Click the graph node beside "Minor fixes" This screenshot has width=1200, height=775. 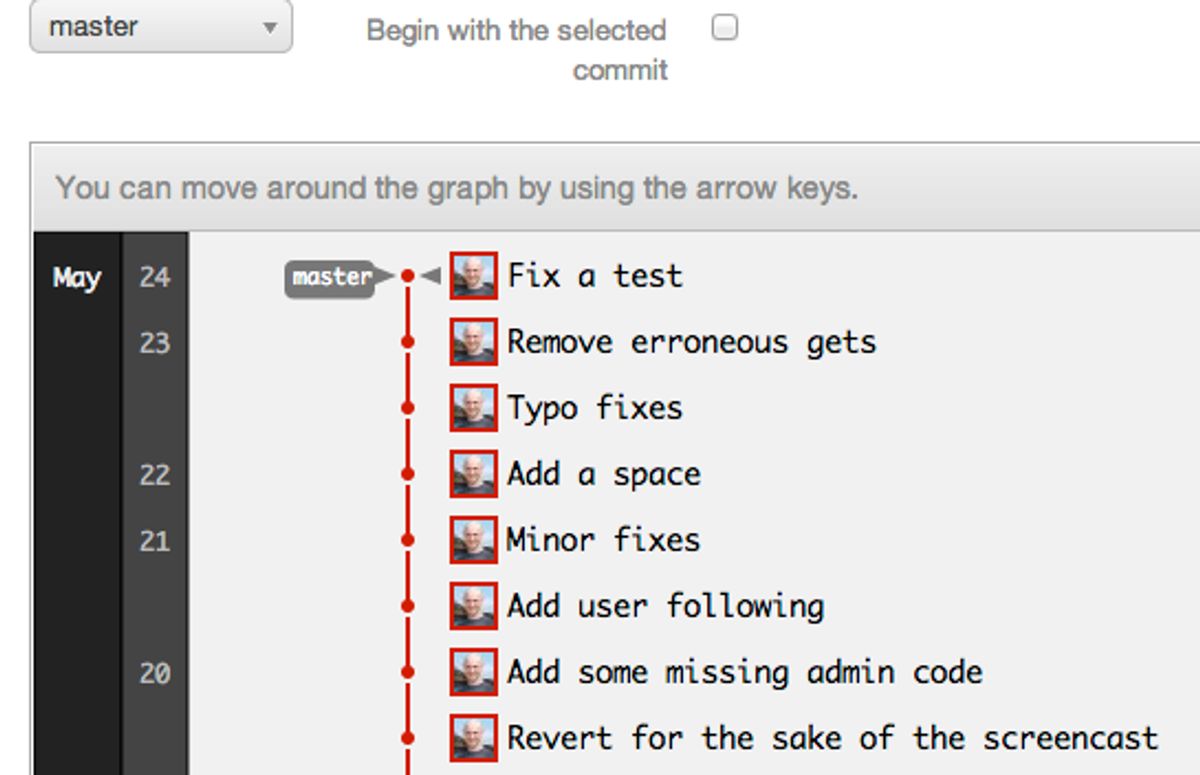[x=408, y=539]
